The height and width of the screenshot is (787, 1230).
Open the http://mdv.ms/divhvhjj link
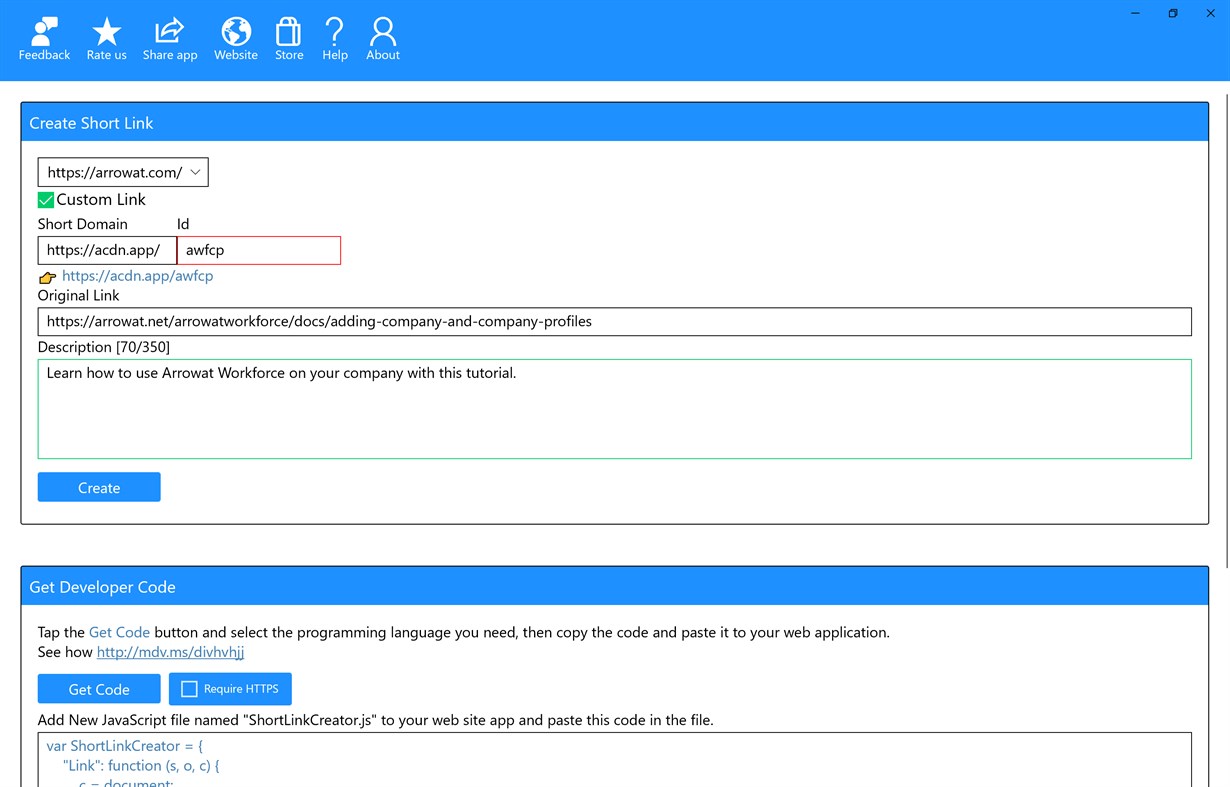(170, 652)
